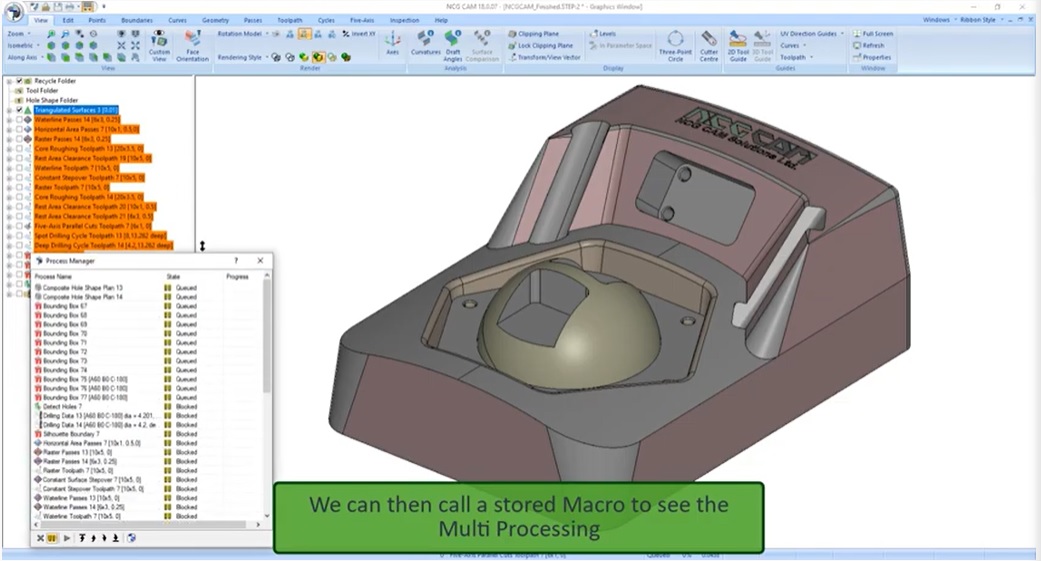Image resolution: width=1041 pixels, height=561 pixels.
Task: Click the Invert XY rotation option
Action: 359,34
